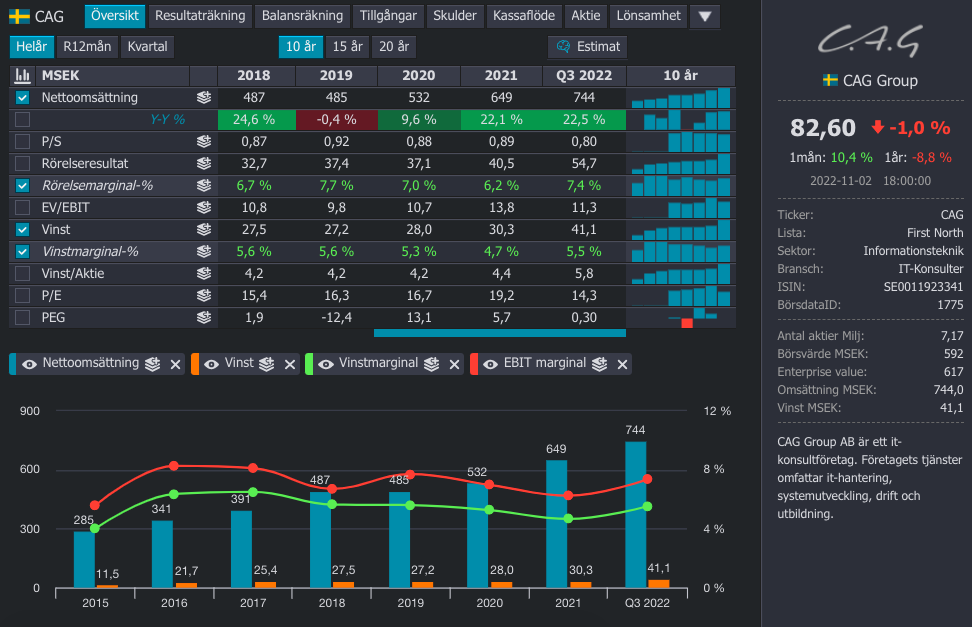Uncheck the Nettoomsättning checkbox
972x627 pixels.
(23, 98)
